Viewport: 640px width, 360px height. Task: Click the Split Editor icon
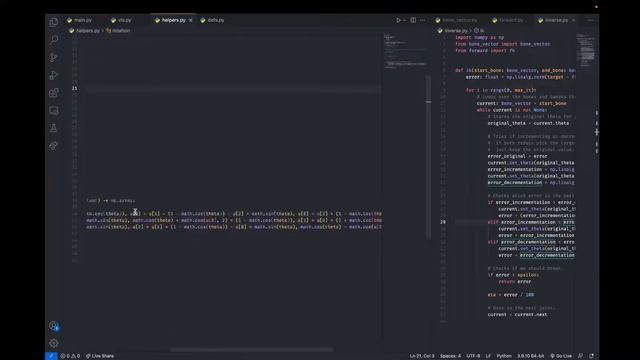point(413,20)
